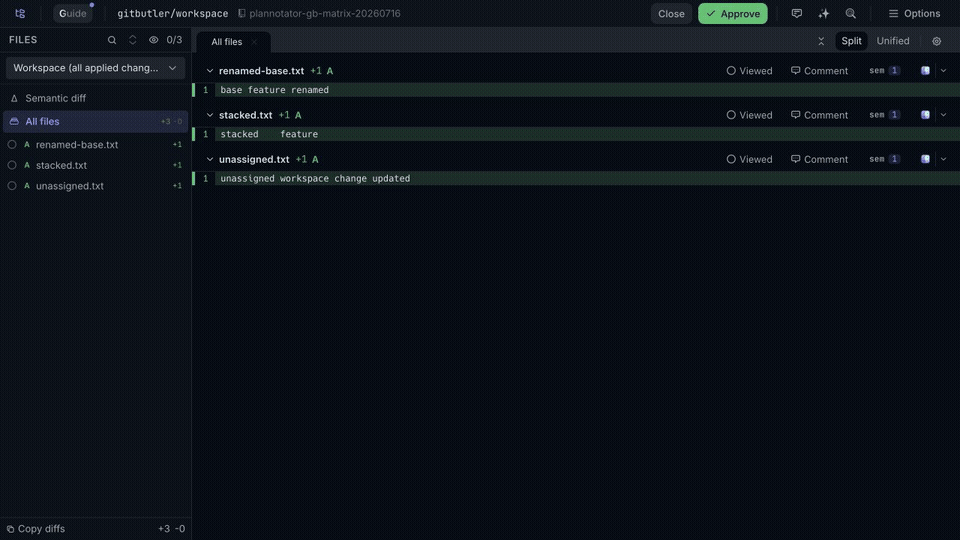Toggle expand/collapse arrows in FILES header
Image resolution: width=960 pixels, height=540 pixels.
[132, 40]
